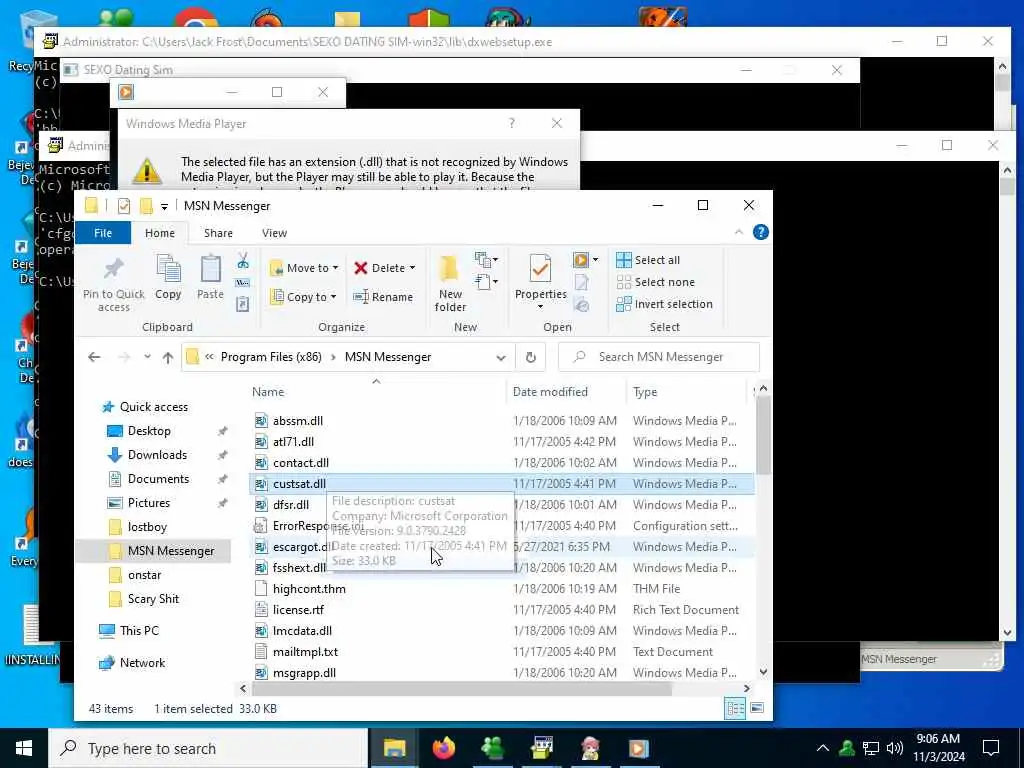This screenshot has height=768, width=1024.
Task: Customize Quick Access Toolbar dropdown arrow
Action: point(165,206)
